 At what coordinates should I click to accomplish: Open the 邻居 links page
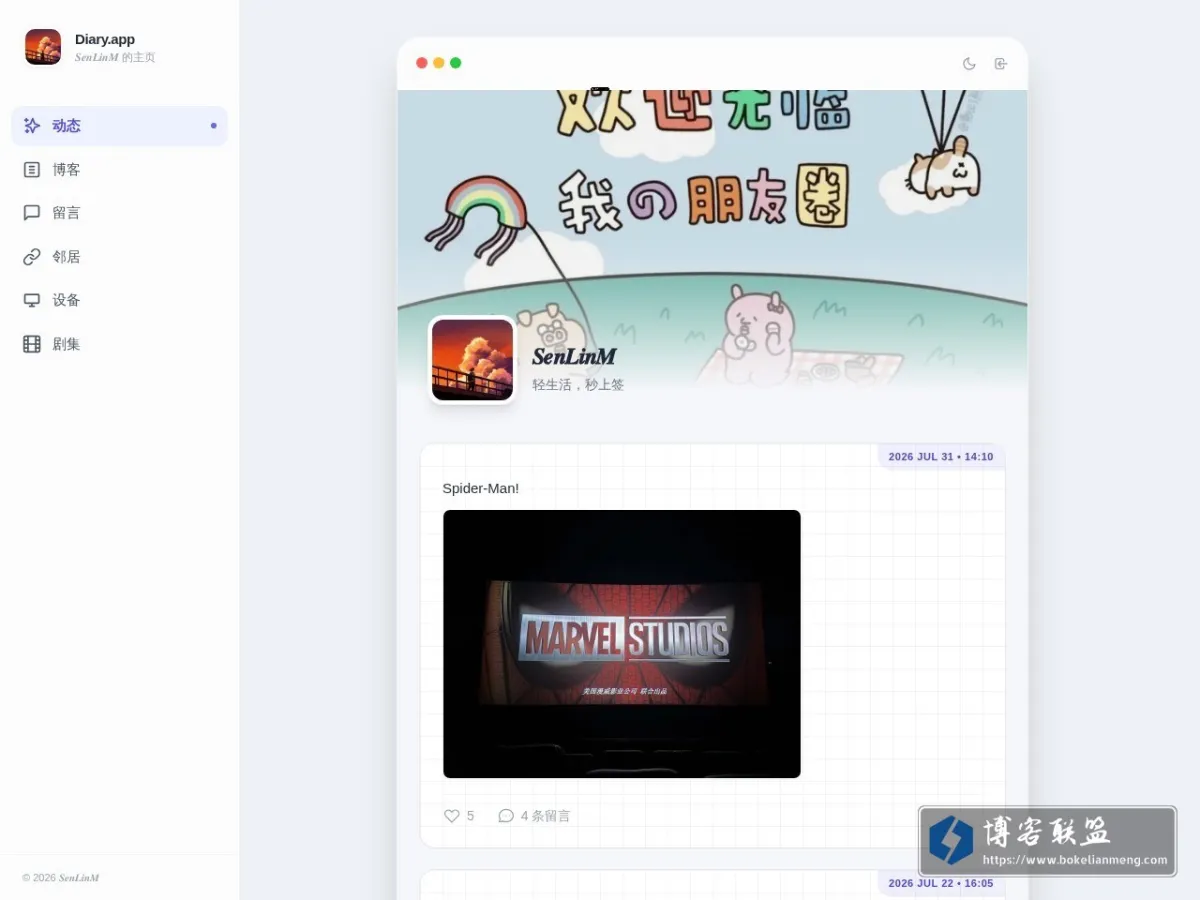coord(120,257)
